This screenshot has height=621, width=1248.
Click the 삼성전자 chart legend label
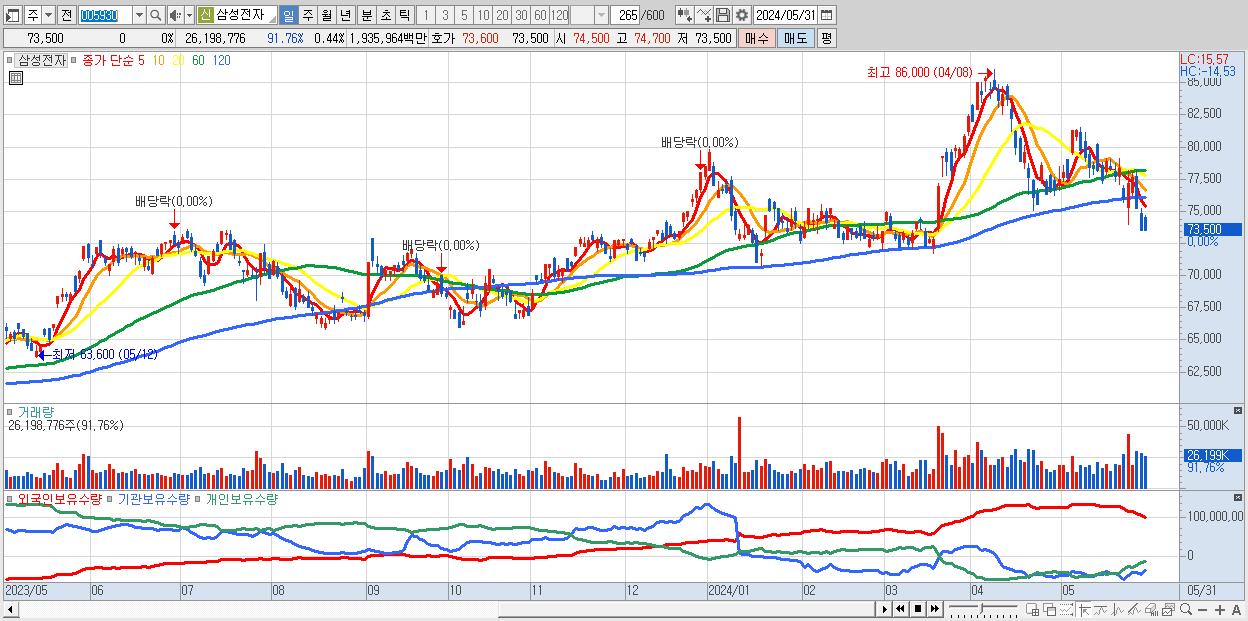tap(42, 60)
